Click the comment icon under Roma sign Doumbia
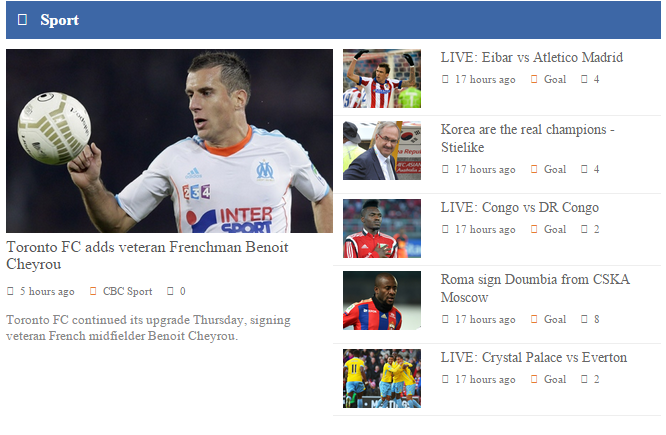 tap(584, 319)
